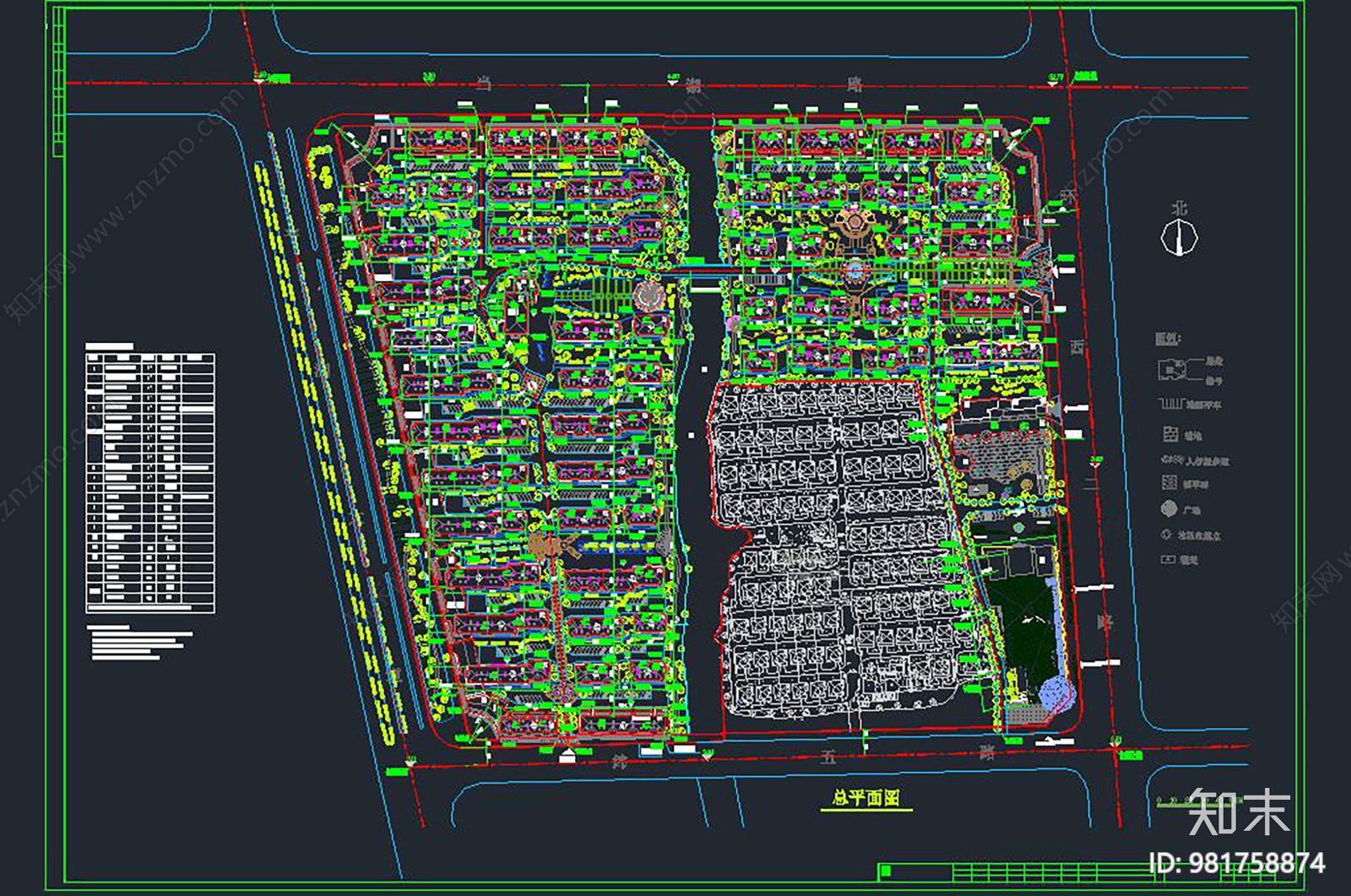This screenshot has width=1351, height=896.
Task: Select the building outline legend symbol
Action: (1173, 369)
